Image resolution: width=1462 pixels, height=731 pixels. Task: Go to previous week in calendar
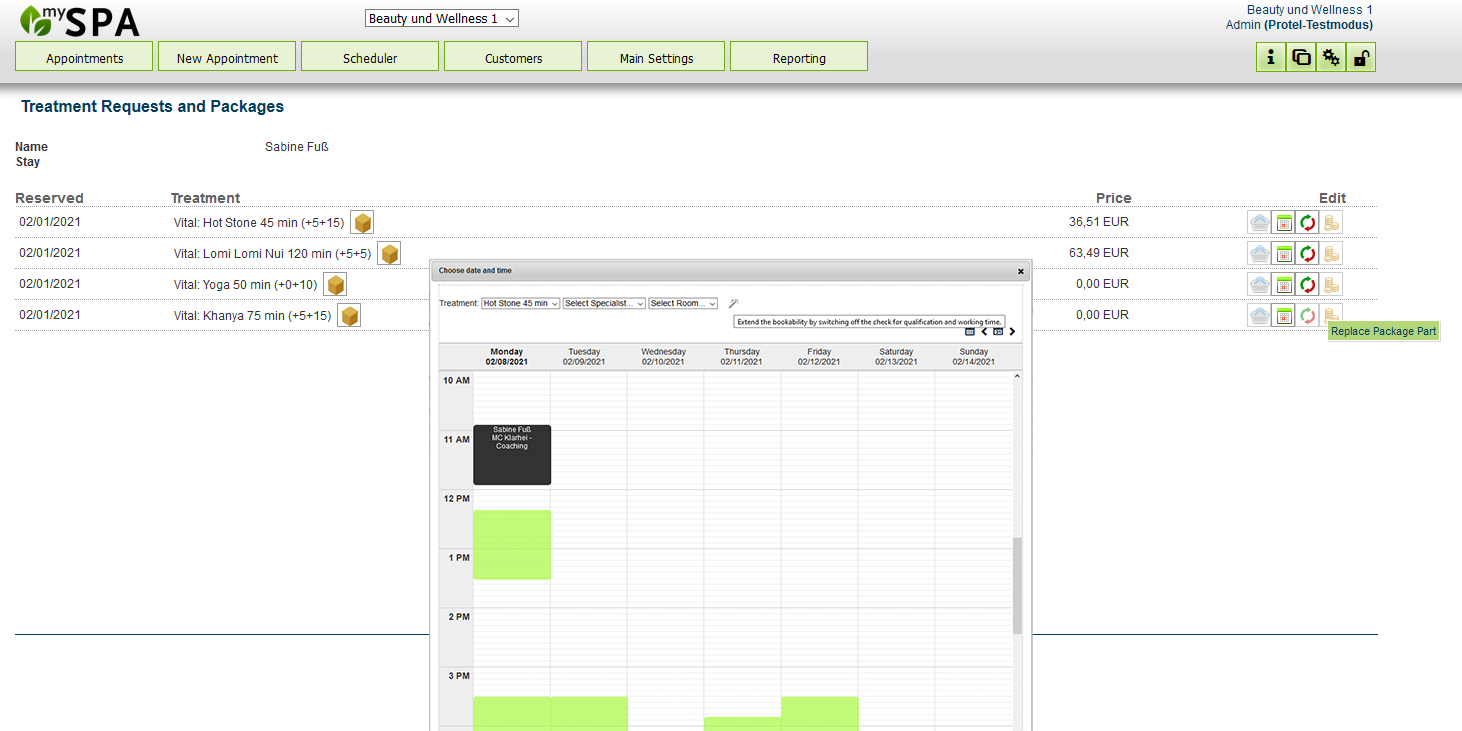(984, 331)
